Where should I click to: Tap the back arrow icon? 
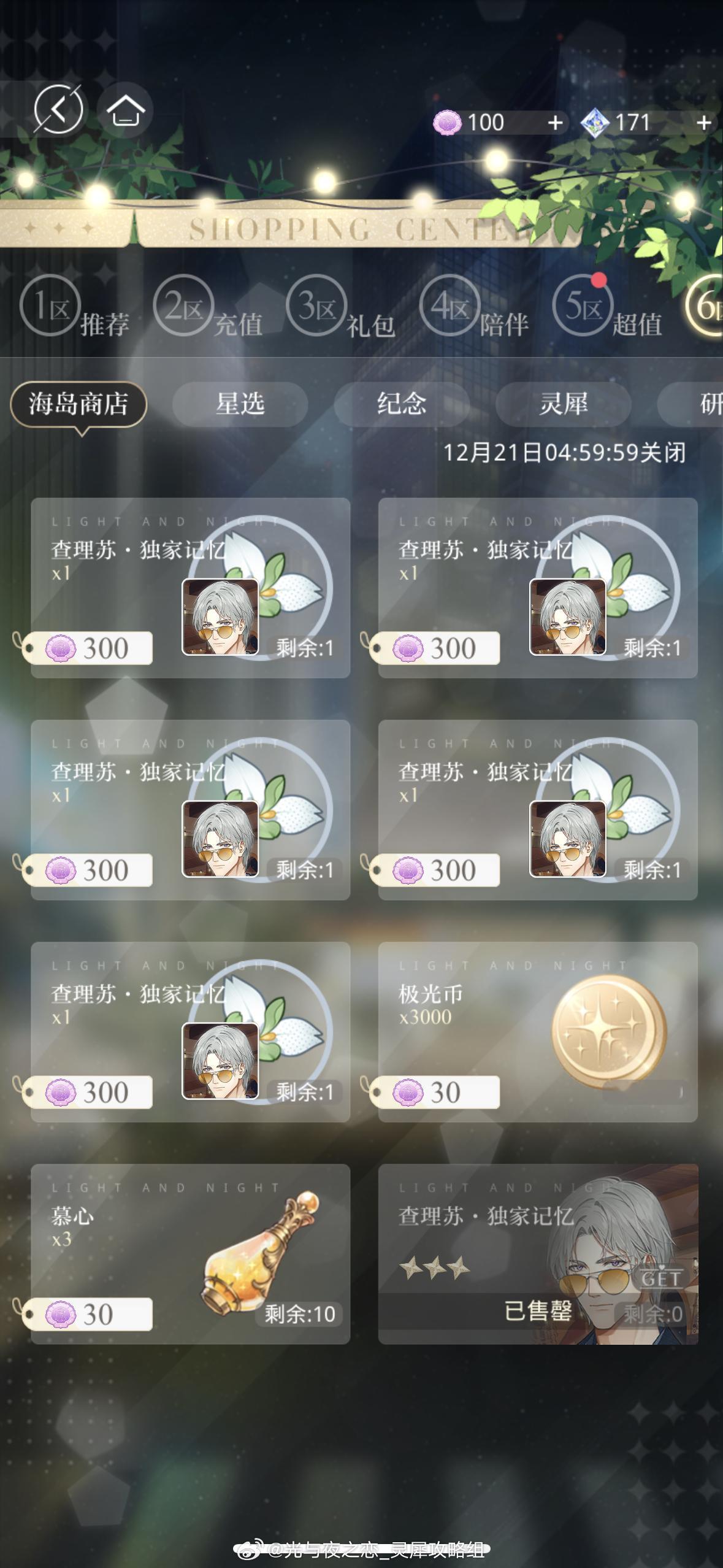58,110
